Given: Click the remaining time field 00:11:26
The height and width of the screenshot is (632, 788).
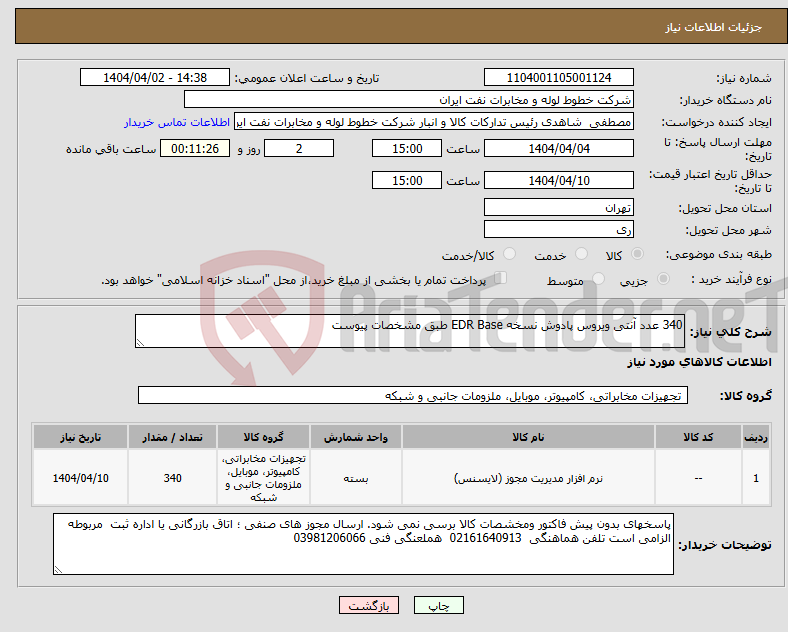Looking at the screenshot, I should (x=195, y=148).
